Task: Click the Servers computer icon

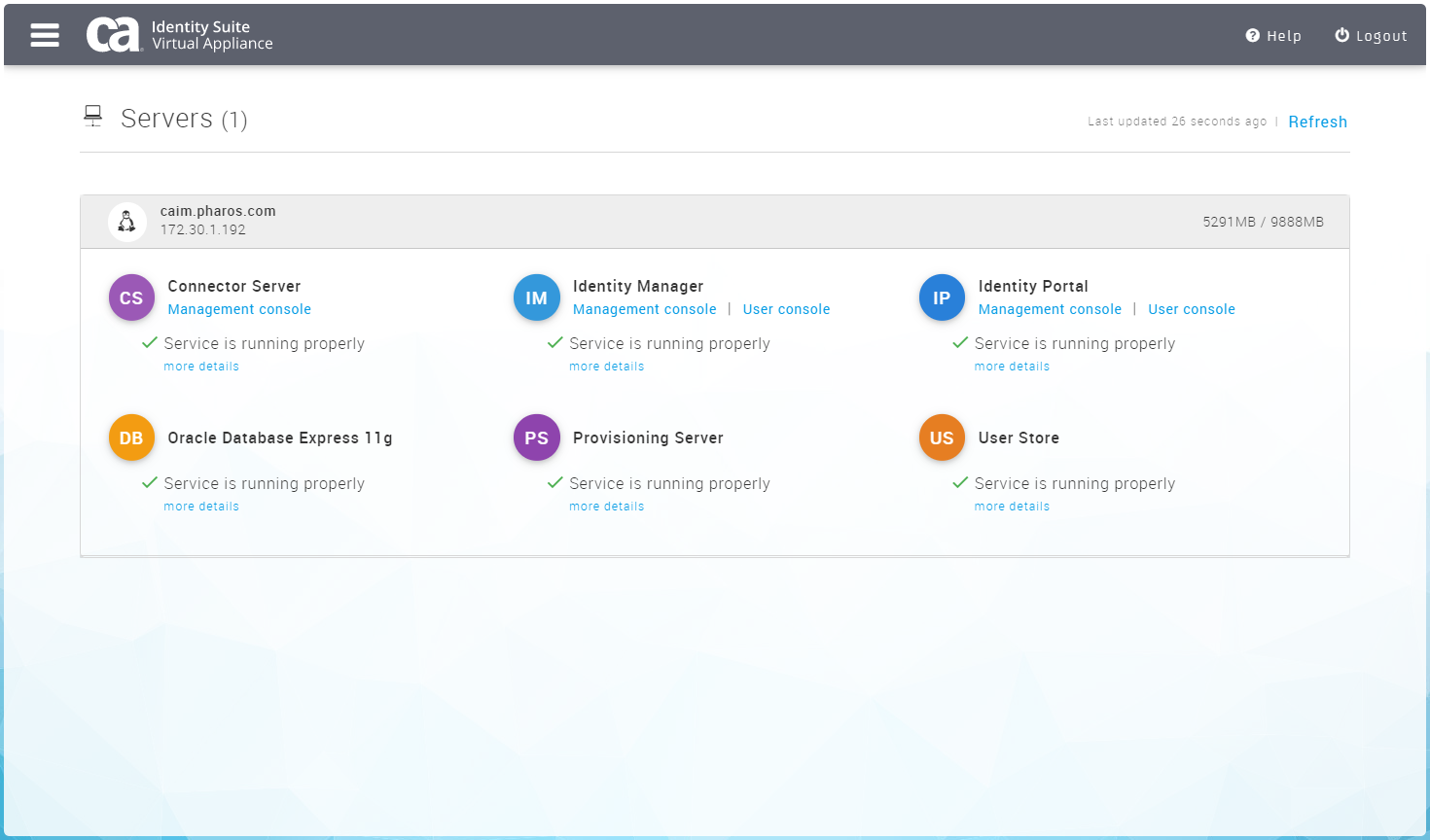Action: pos(92,117)
